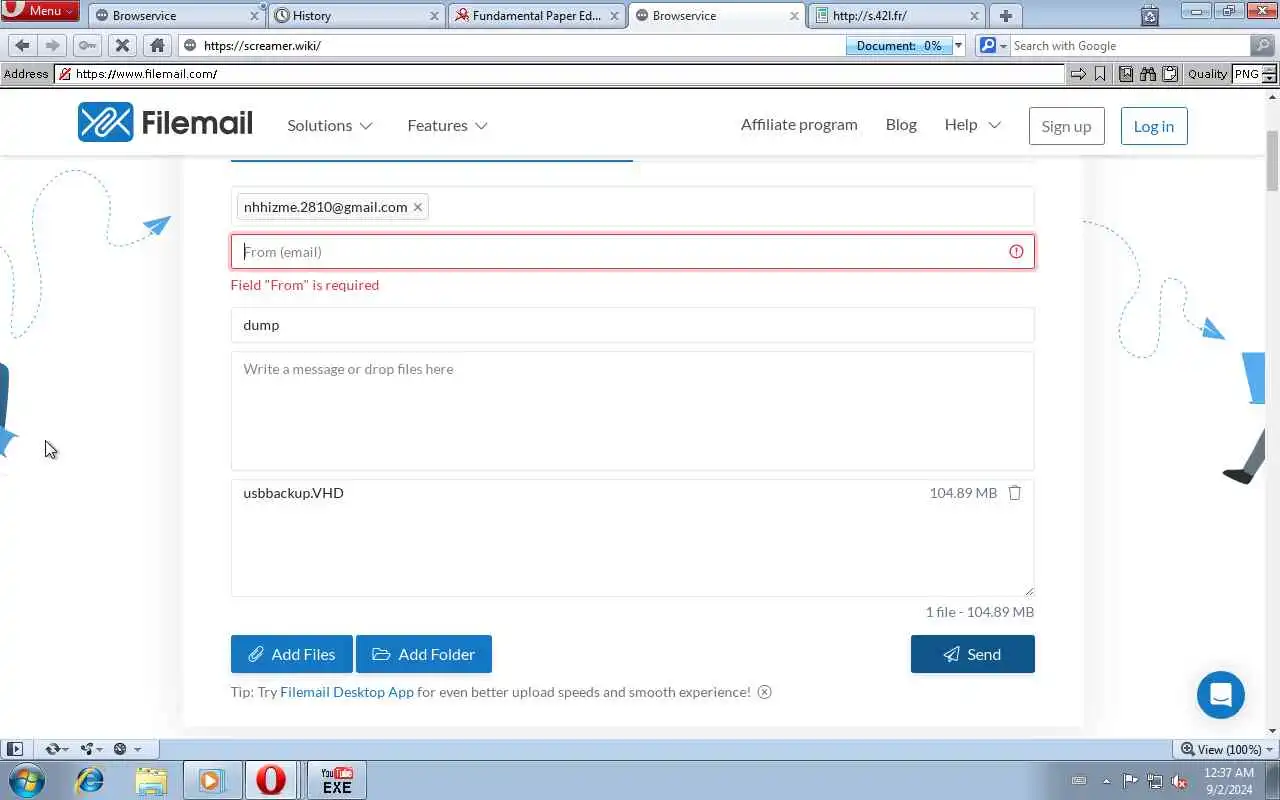Expand the Features menu
Viewport: 1280px width, 800px height.
(x=448, y=125)
